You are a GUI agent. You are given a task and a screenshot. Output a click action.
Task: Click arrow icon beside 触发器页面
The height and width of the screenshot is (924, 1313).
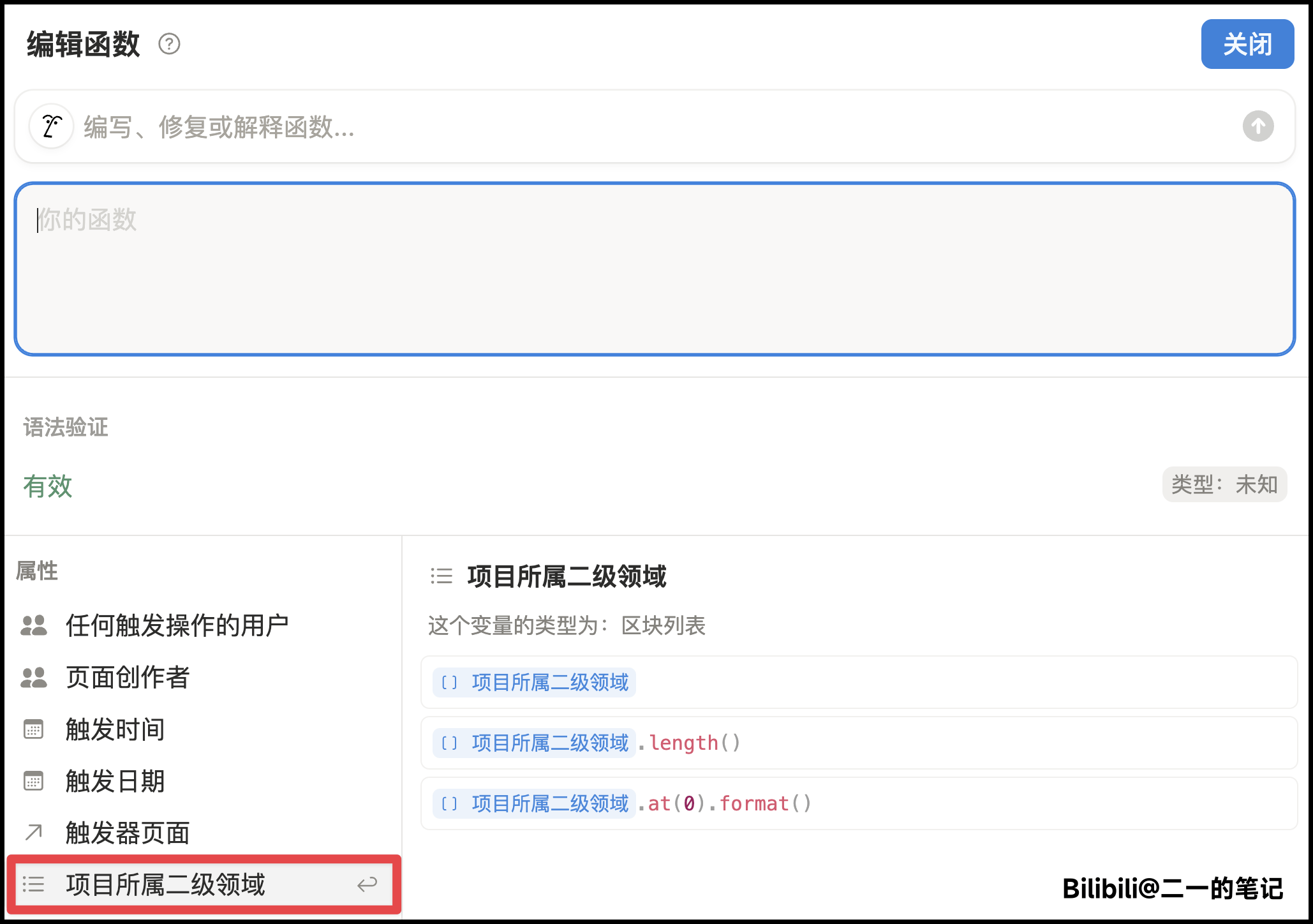click(33, 832)
